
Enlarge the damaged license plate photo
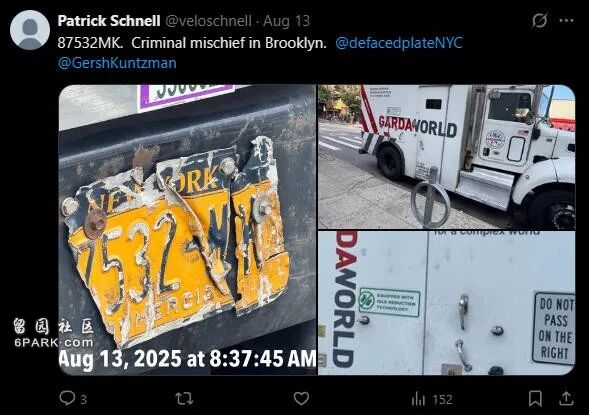point(187,230)
